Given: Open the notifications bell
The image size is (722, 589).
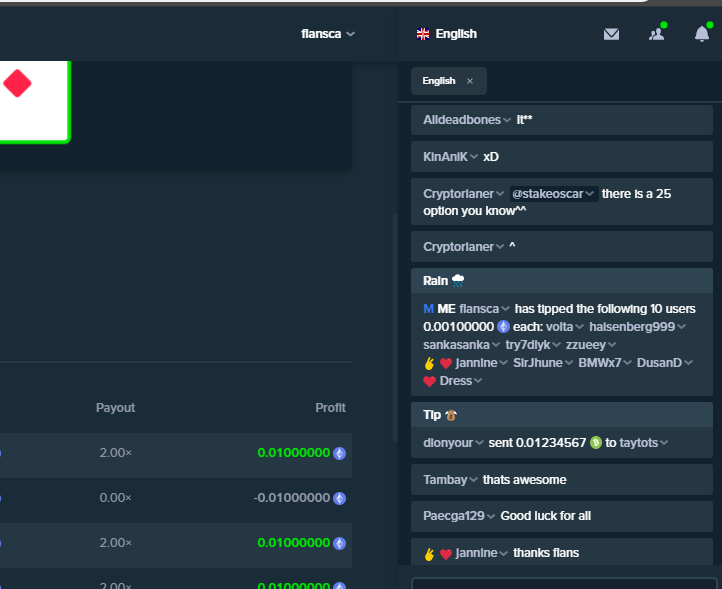Looking at the screenshot, I should tap(702, 34).
